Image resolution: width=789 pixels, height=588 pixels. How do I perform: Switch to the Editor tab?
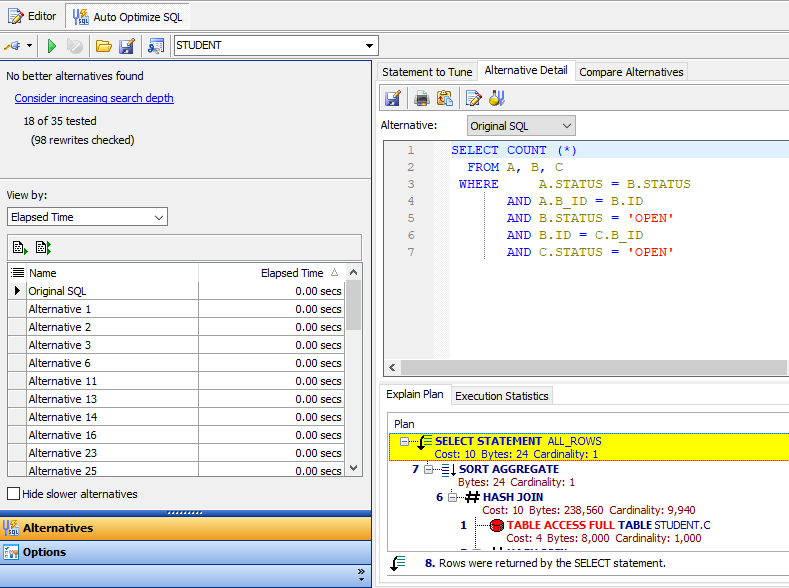[32, 17]
